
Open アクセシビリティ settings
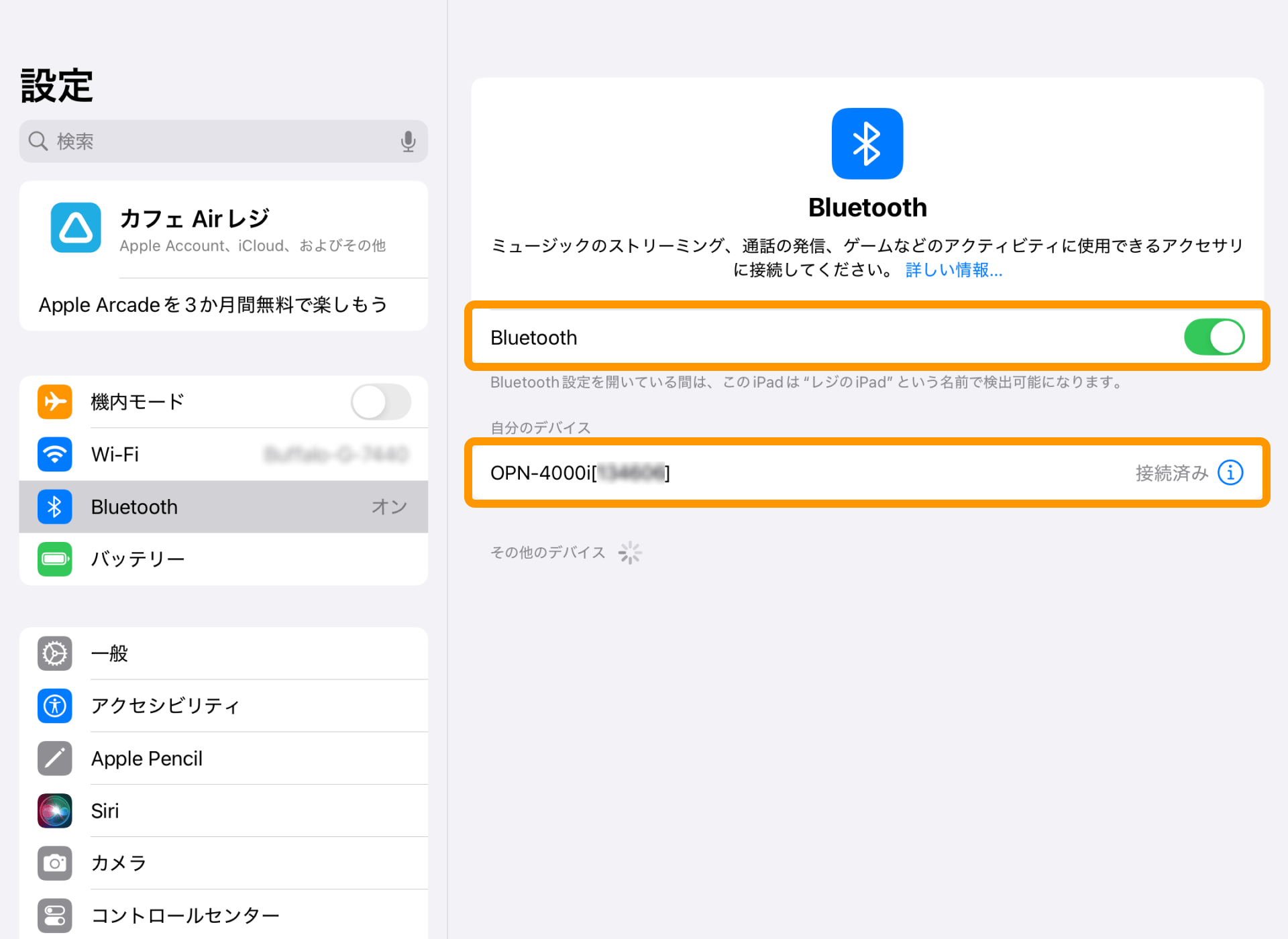[x=223, y=706]
